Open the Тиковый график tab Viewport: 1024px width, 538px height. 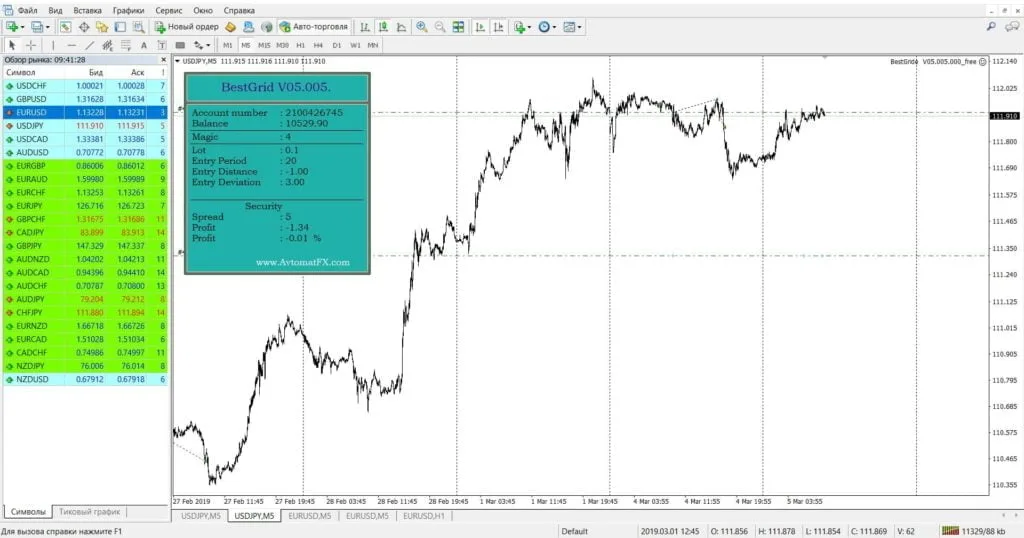[90, 511]
